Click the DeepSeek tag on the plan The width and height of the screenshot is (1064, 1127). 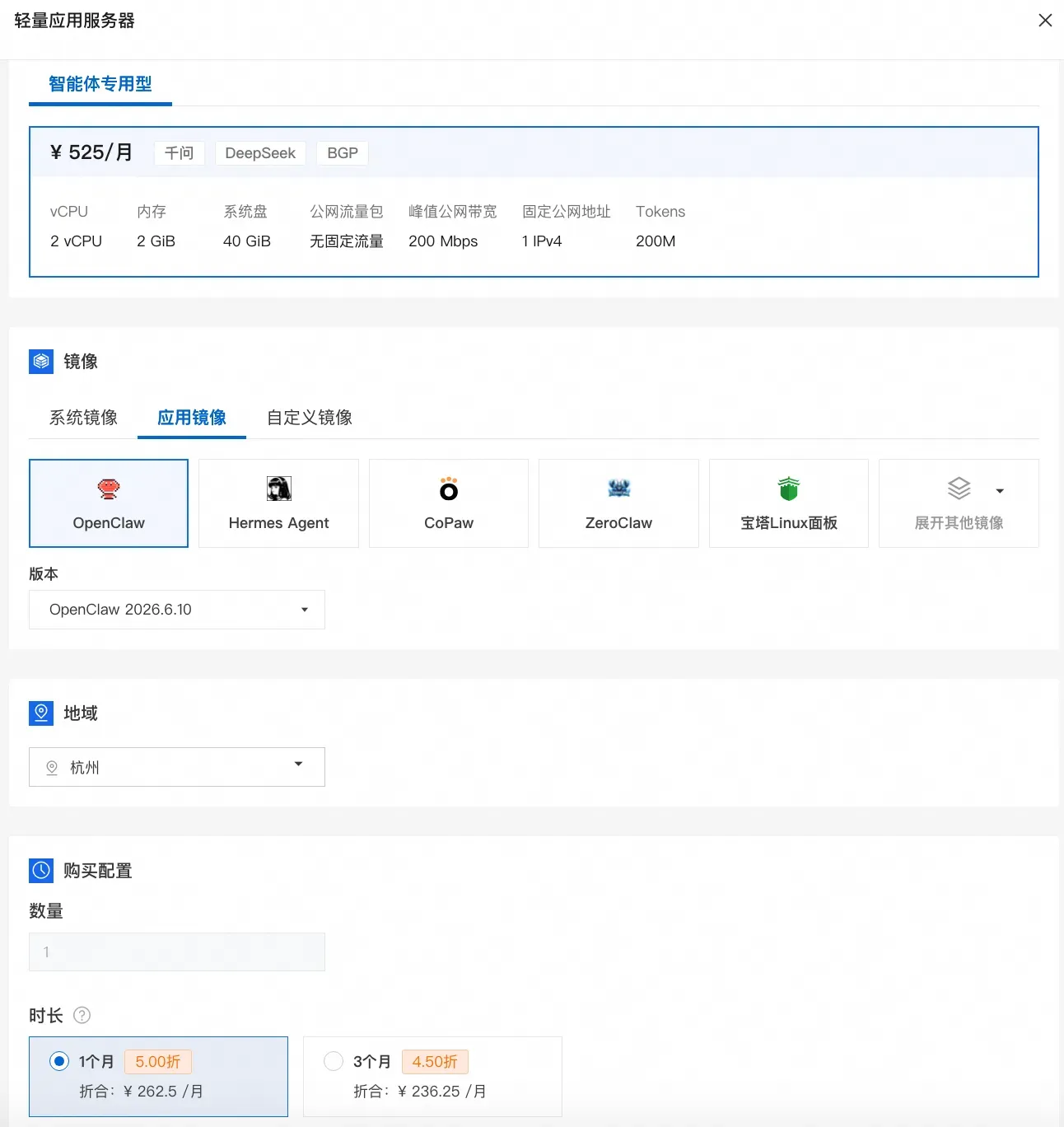point(260,153)
